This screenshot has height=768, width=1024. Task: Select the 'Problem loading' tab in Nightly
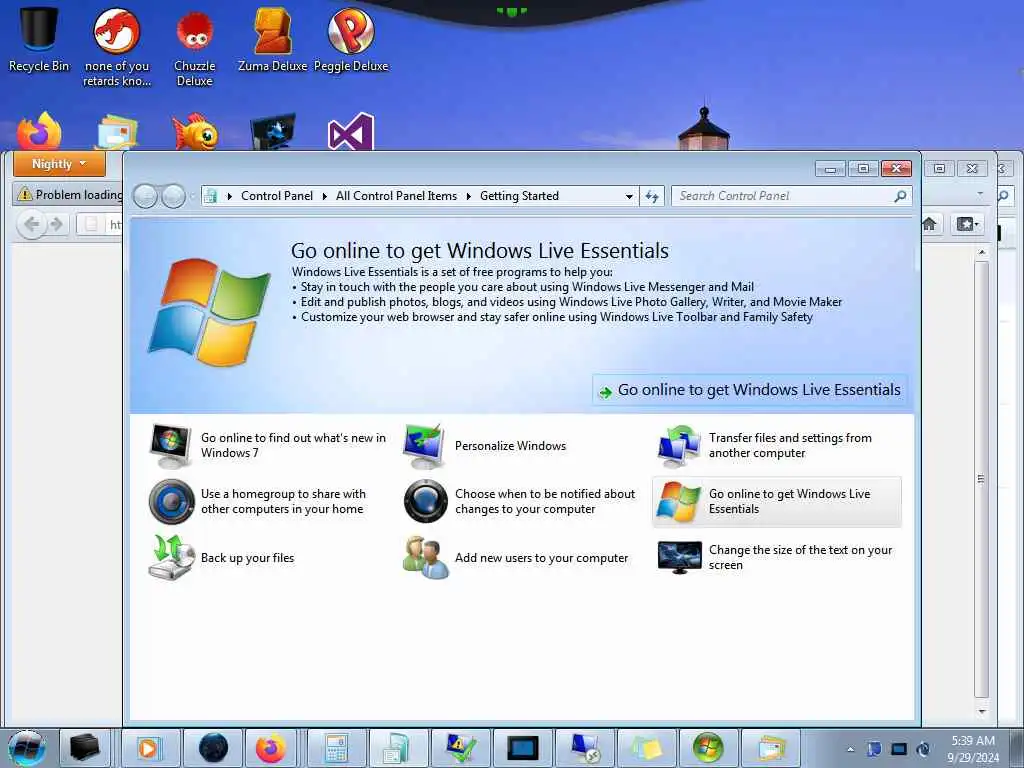69,194
